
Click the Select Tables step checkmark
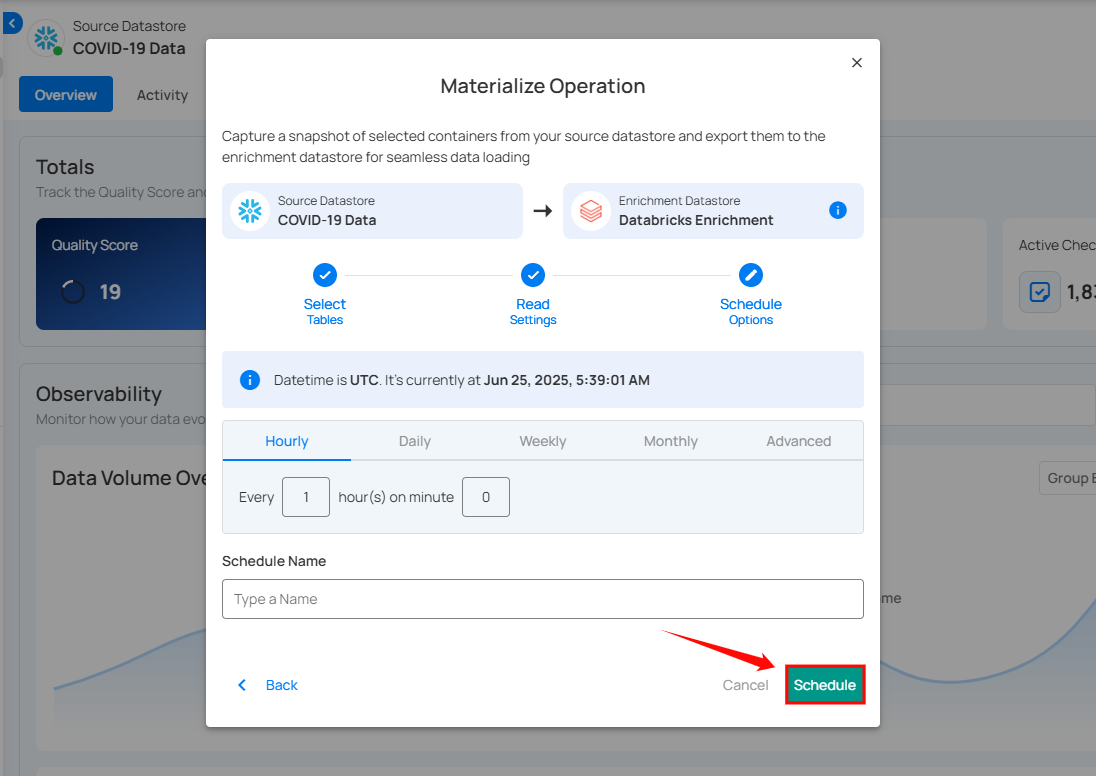(x=325, y=275)
